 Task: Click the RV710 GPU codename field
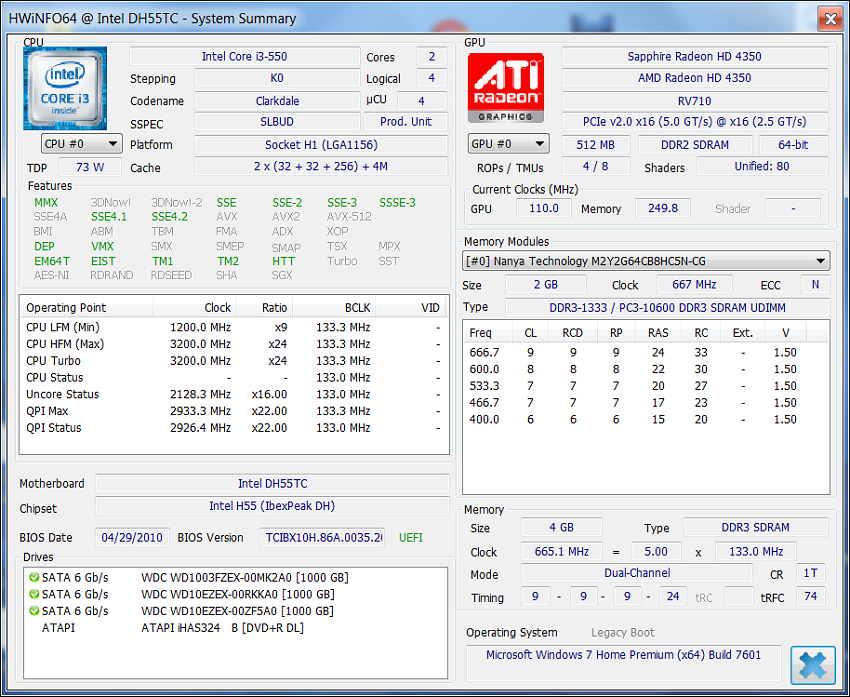point(695,101)
